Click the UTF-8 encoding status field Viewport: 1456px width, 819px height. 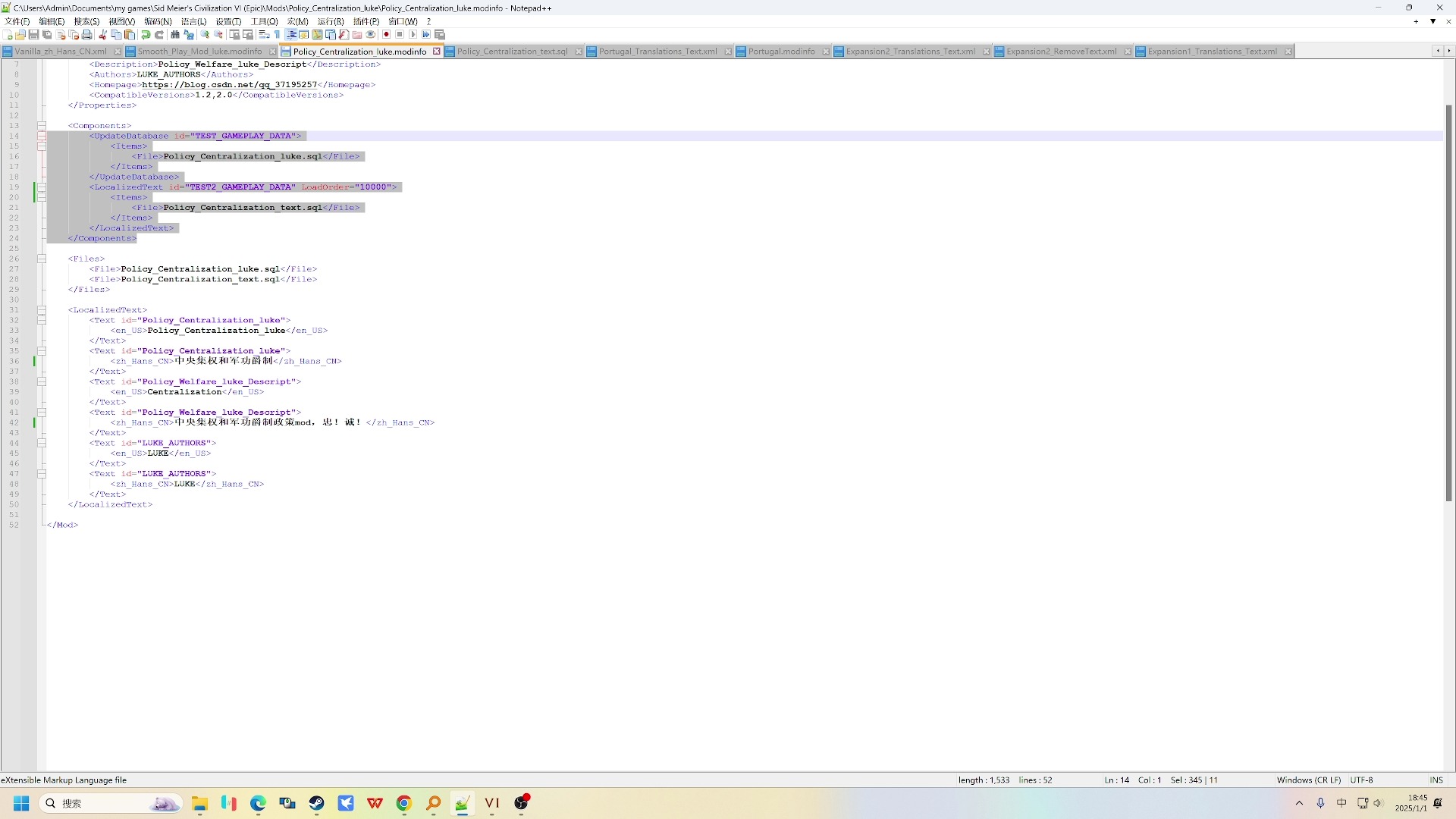pyautogui.click(x=1361, y=780)
